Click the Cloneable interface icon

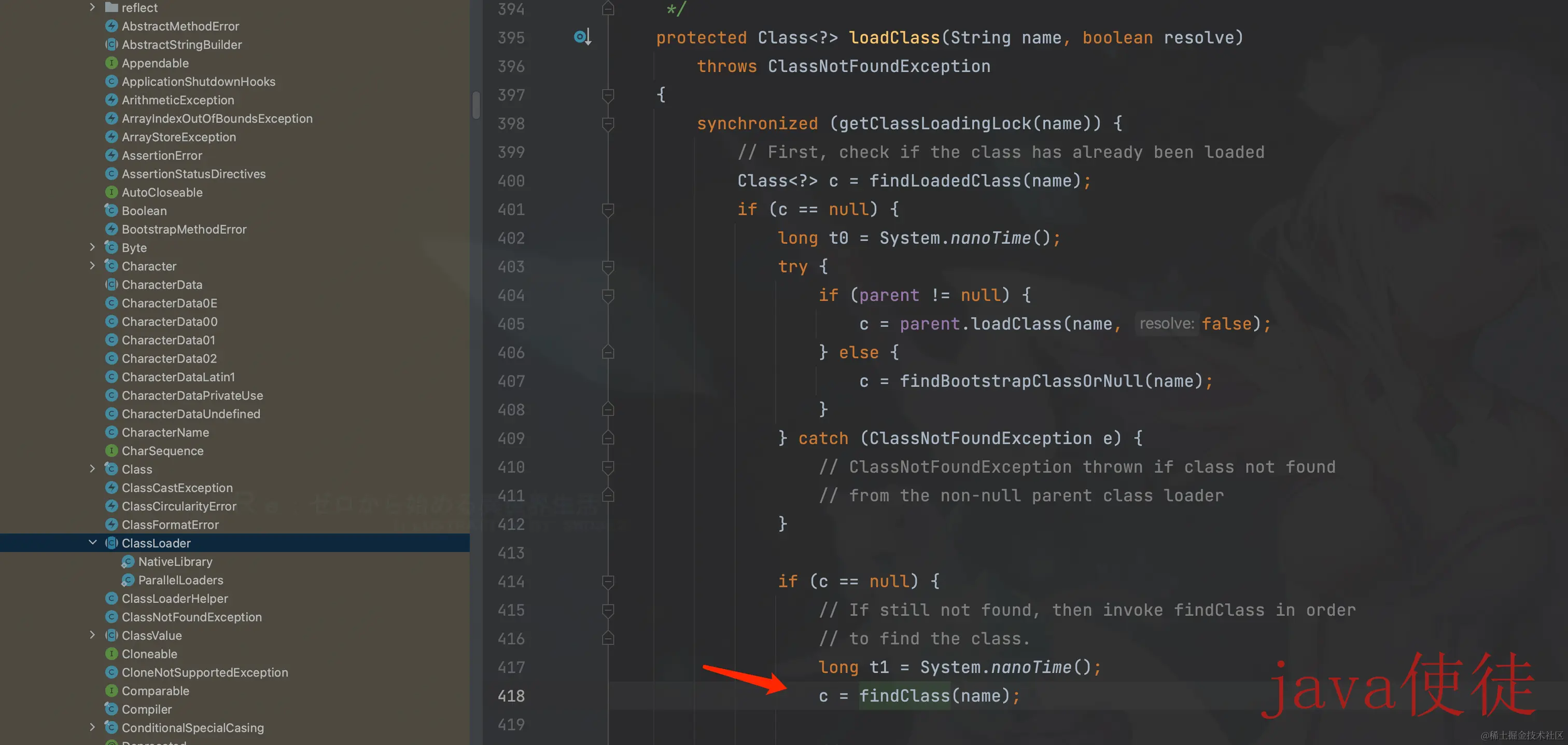[111, 654]
